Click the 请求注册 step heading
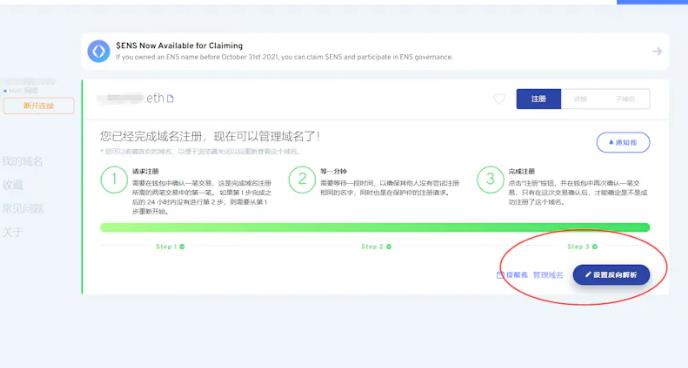This screenshot has width=688, height=368. pyautogui.click(x=145, y=171)
